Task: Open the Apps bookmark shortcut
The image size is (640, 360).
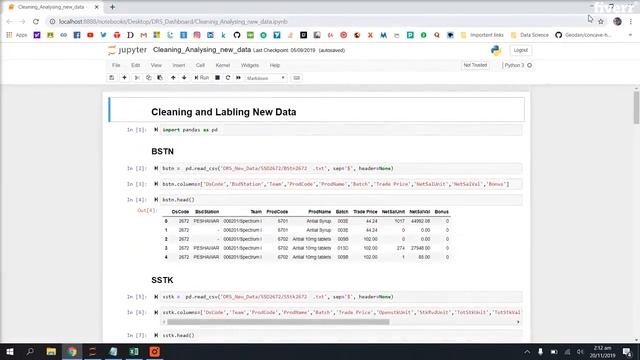Action: (x=17, y=35)
